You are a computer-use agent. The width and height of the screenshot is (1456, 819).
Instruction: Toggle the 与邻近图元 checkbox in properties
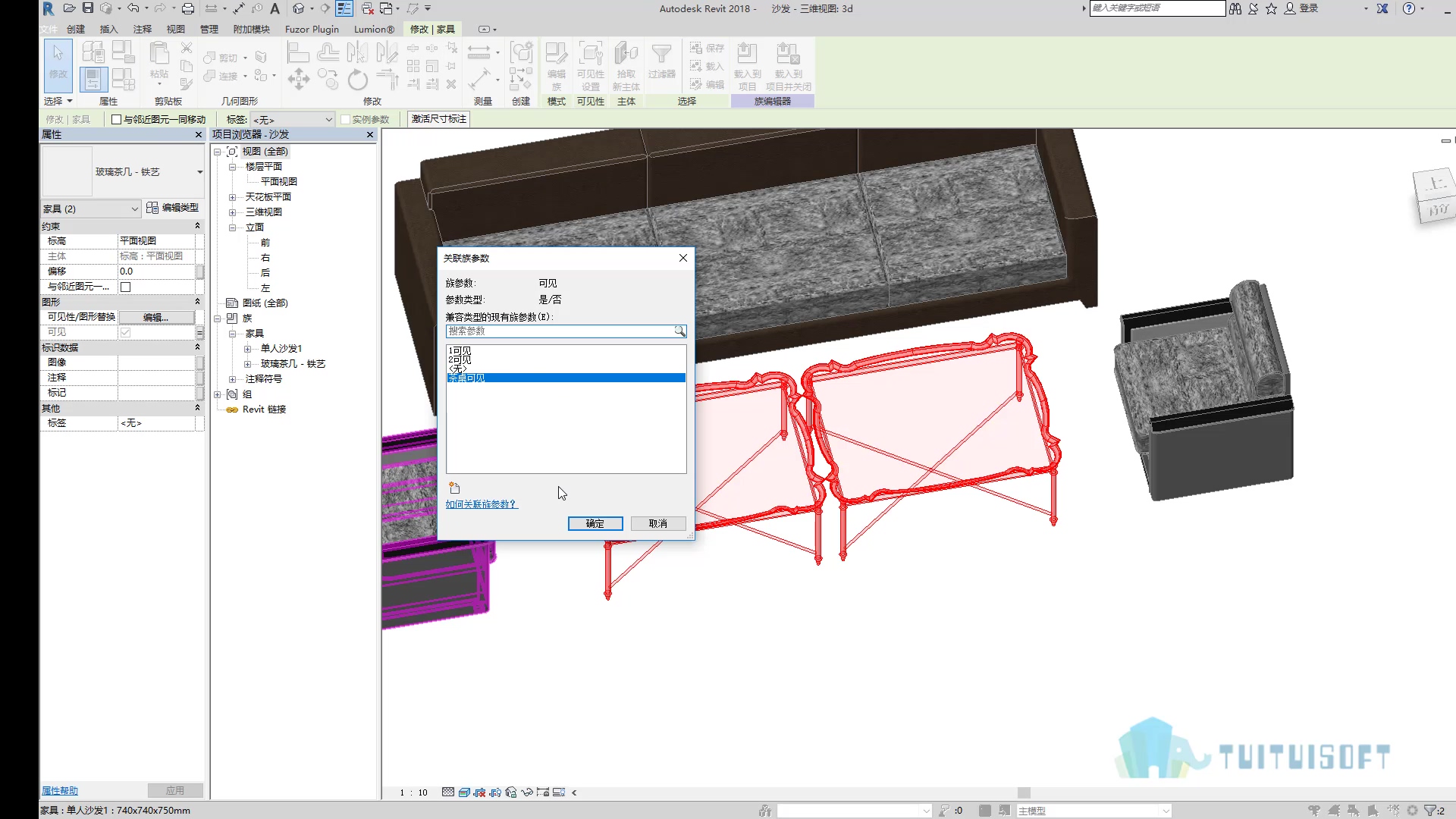[x=126, y=287]
